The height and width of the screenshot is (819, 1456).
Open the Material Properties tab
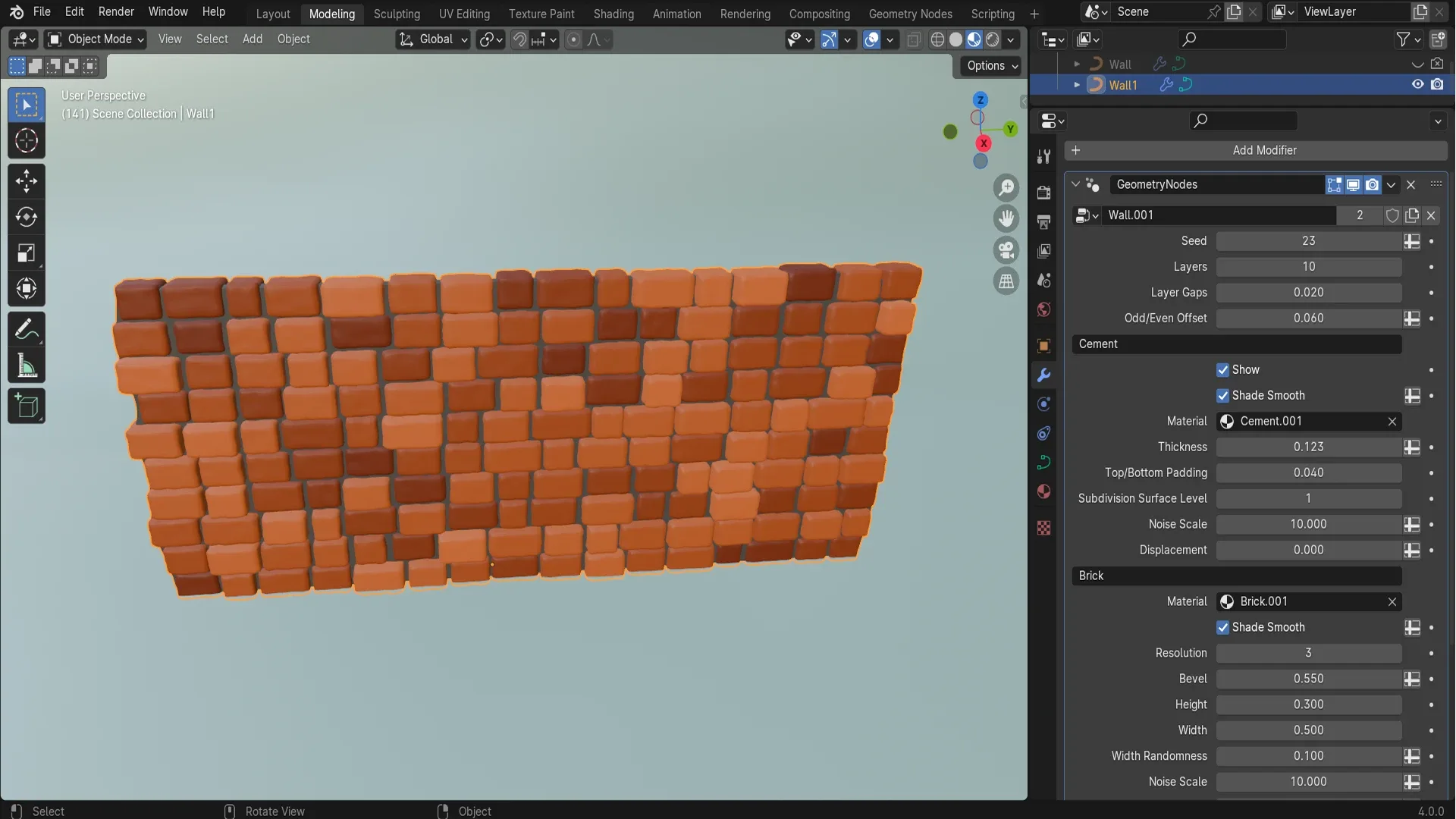pyautogui.click(x=1044, y=491)
